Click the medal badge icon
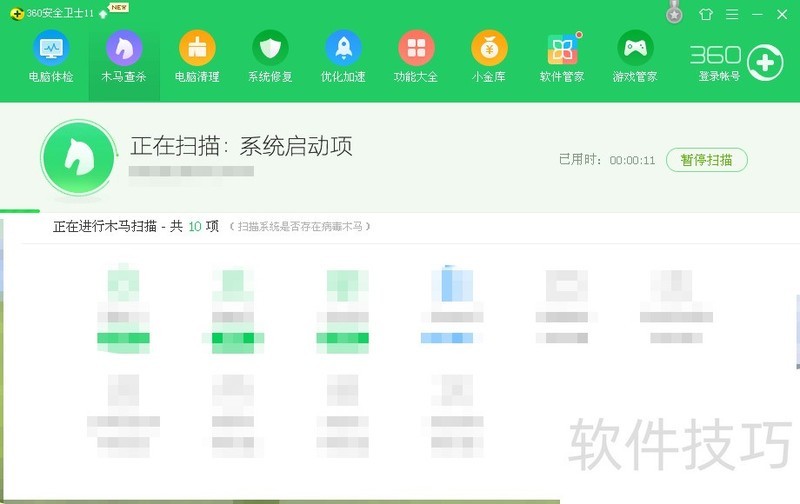The image size is (800, 504). (x=674, y=12)
